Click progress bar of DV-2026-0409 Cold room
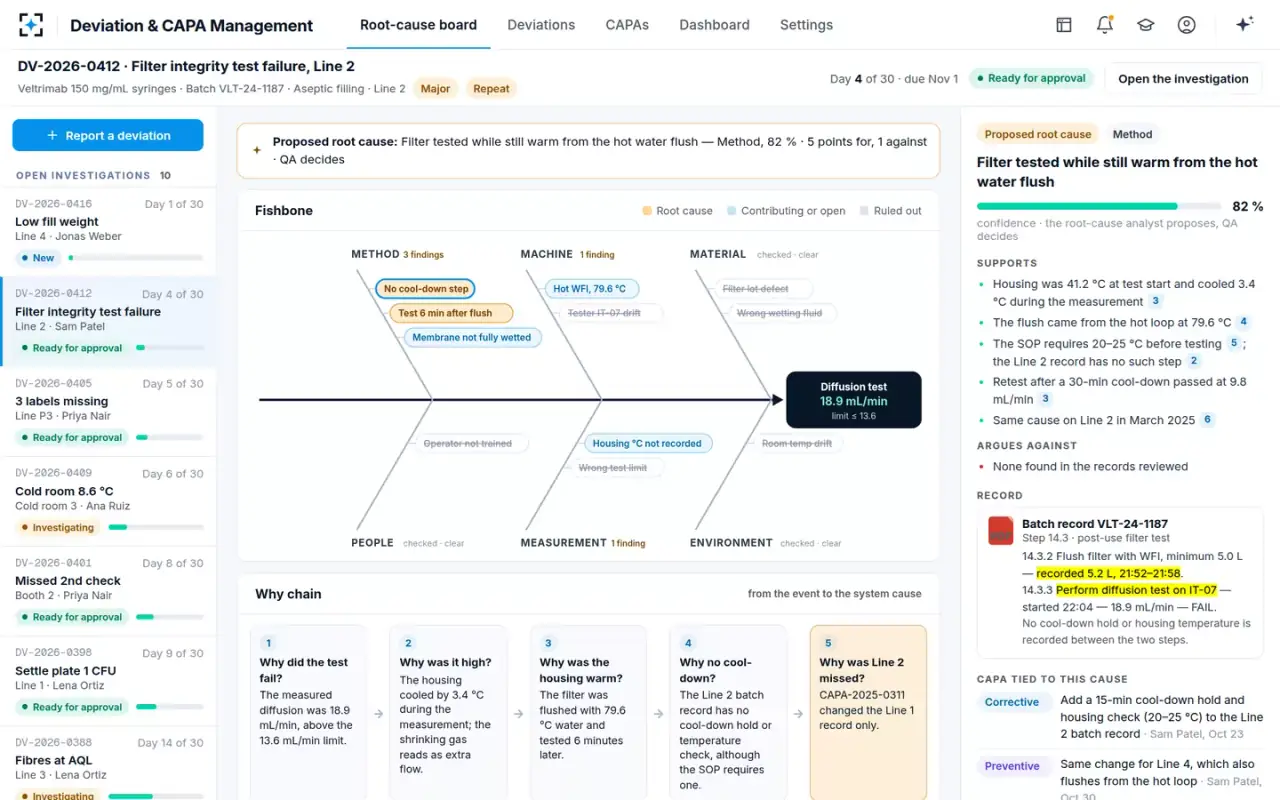Viewport: 1280px width, 800px height. click(x=155, y=527)
